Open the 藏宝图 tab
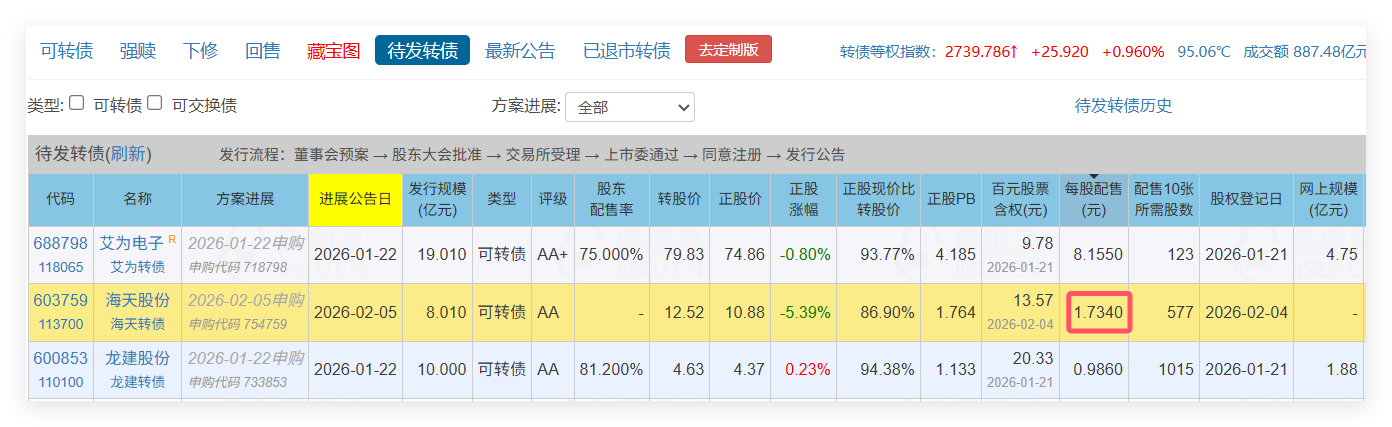 point(333,51)
